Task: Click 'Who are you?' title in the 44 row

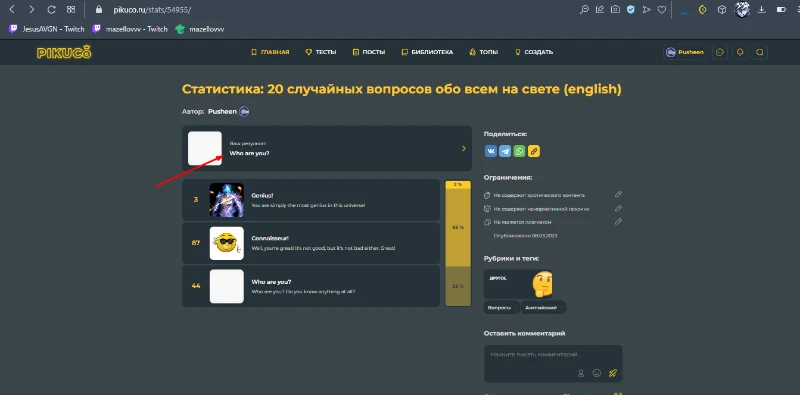Action: pyautogui.click(x=271, y=282)
